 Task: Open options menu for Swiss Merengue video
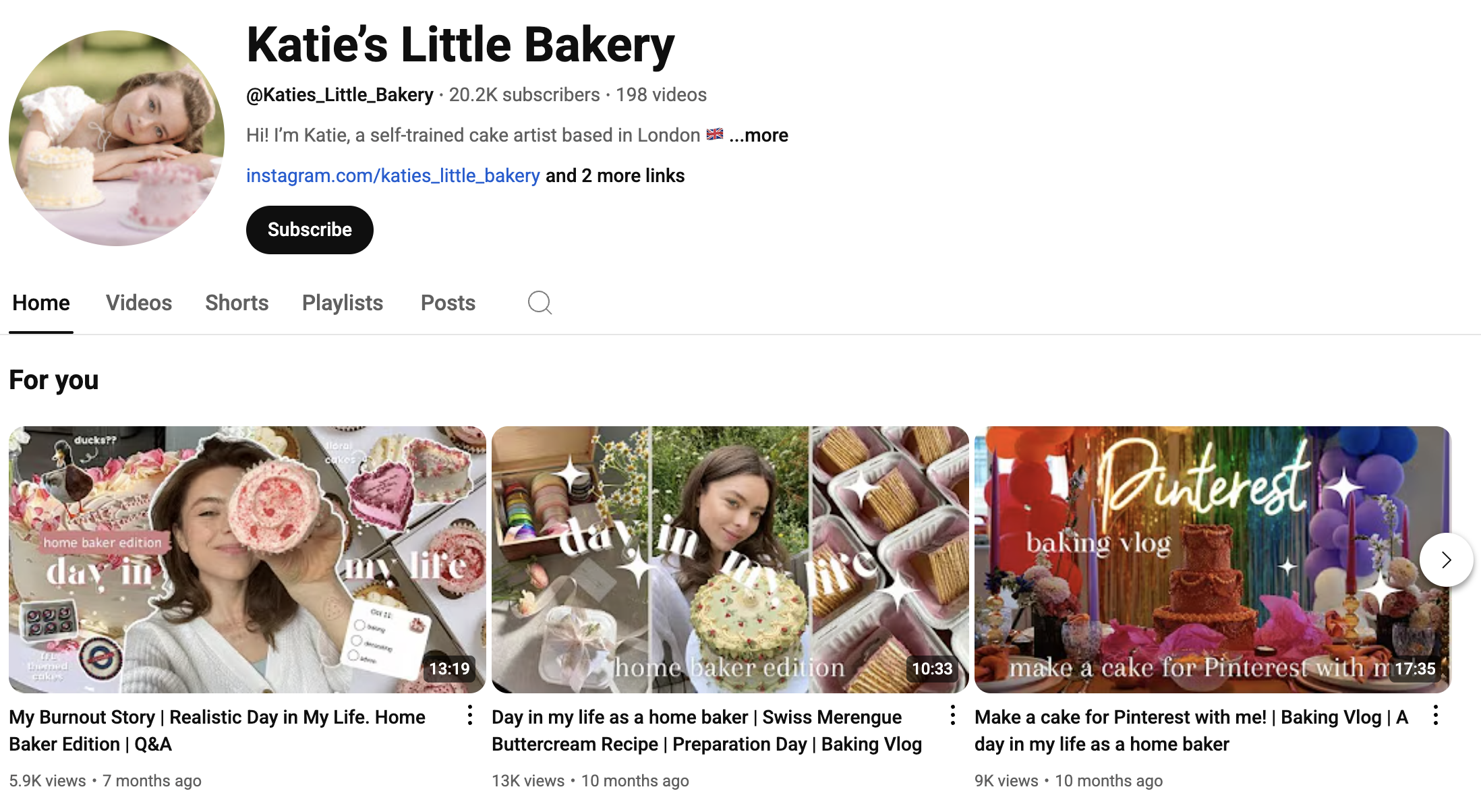click(952, 716)
